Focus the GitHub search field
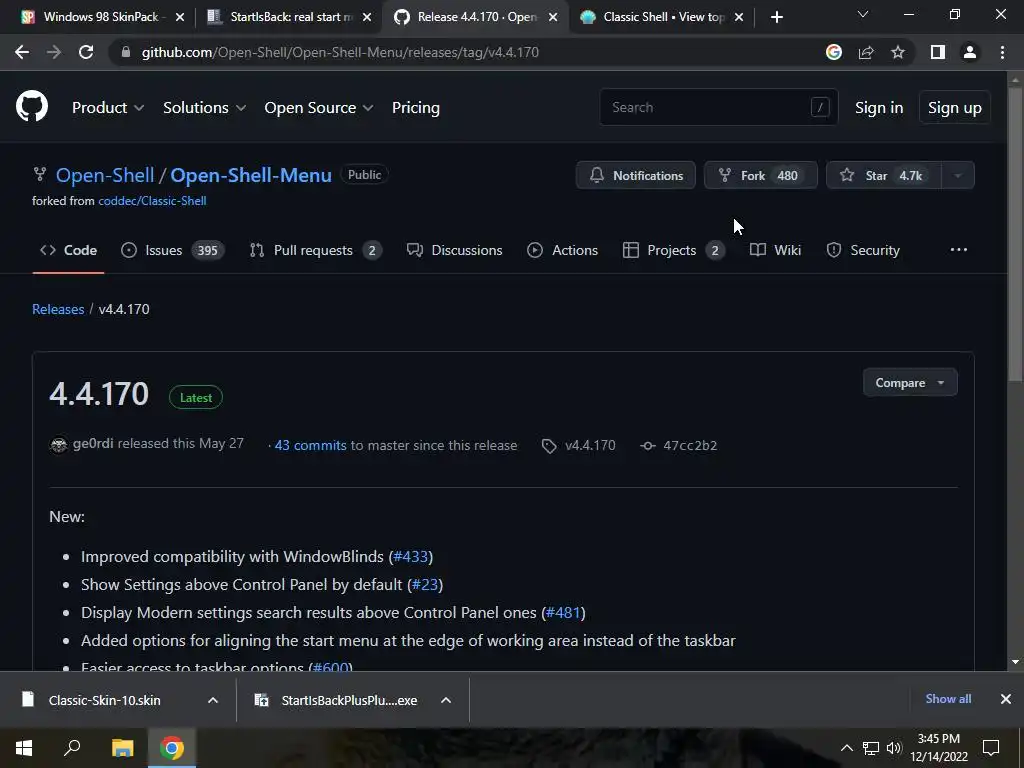Image resolution: width=1024 pixels, height=768 pixels. pyautogui.click(x=719, y=107)
